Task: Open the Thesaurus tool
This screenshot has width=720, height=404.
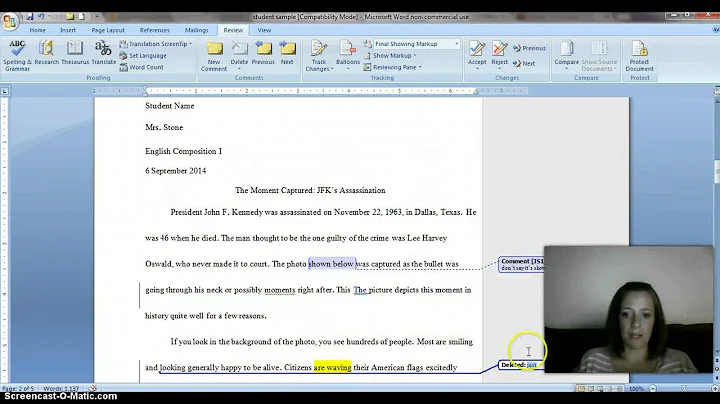Action: (75, 53)
